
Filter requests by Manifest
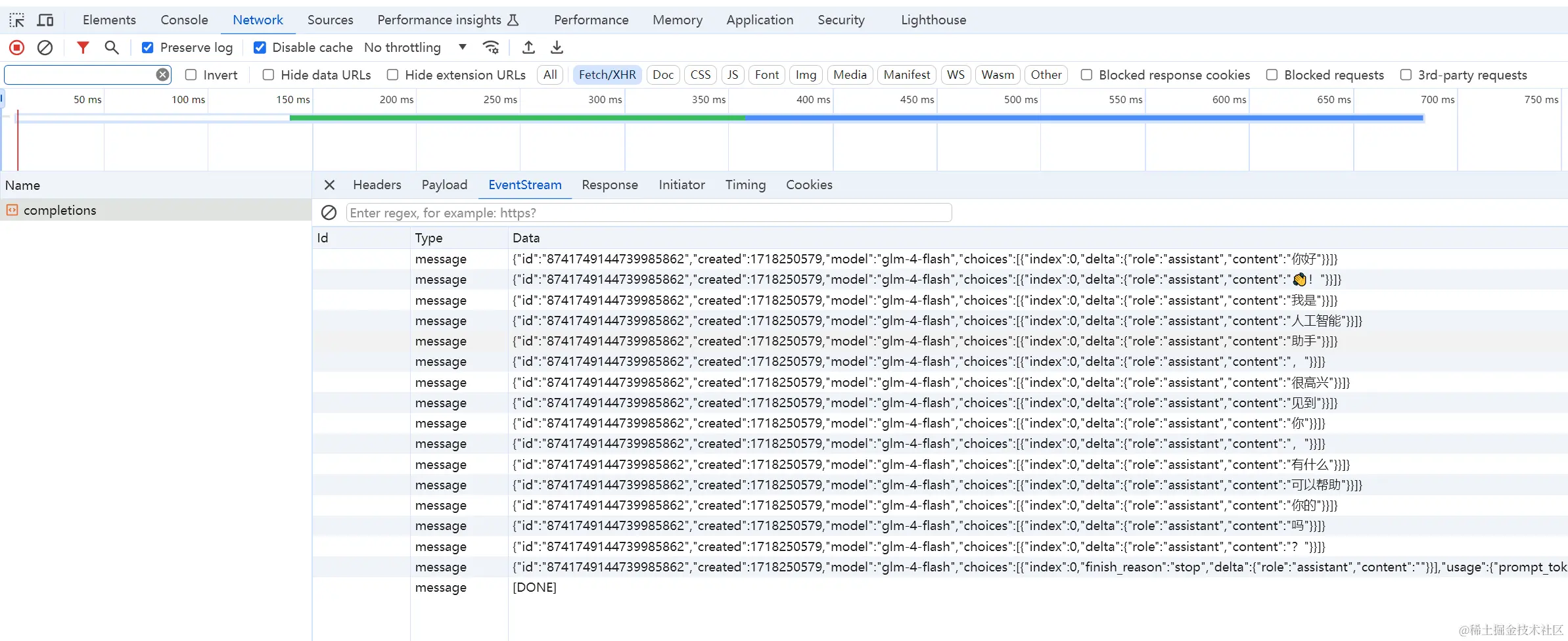(906, 75)
